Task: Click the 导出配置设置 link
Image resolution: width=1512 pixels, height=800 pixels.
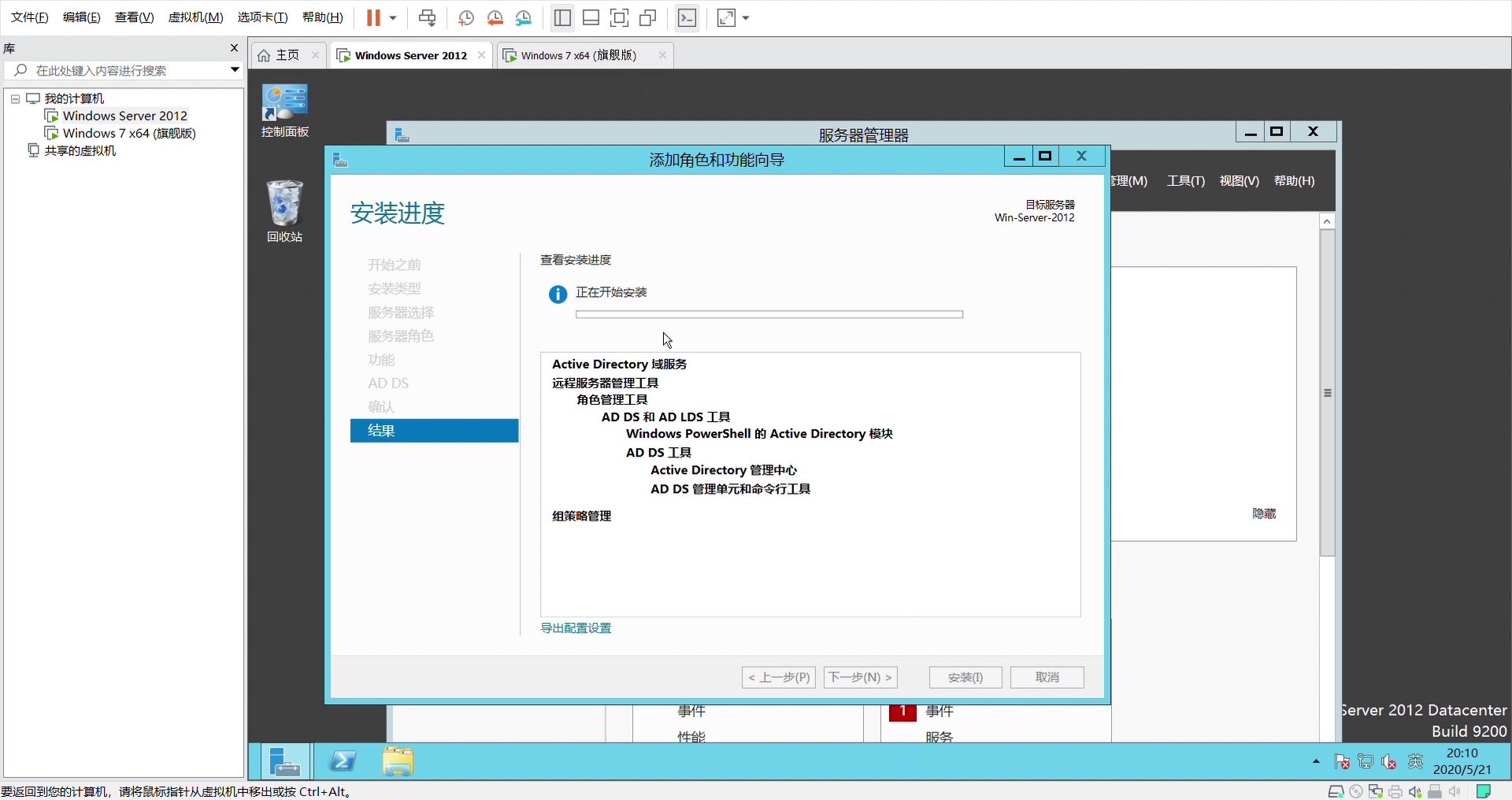Action: pyautogui.click(x=576, y=628)
